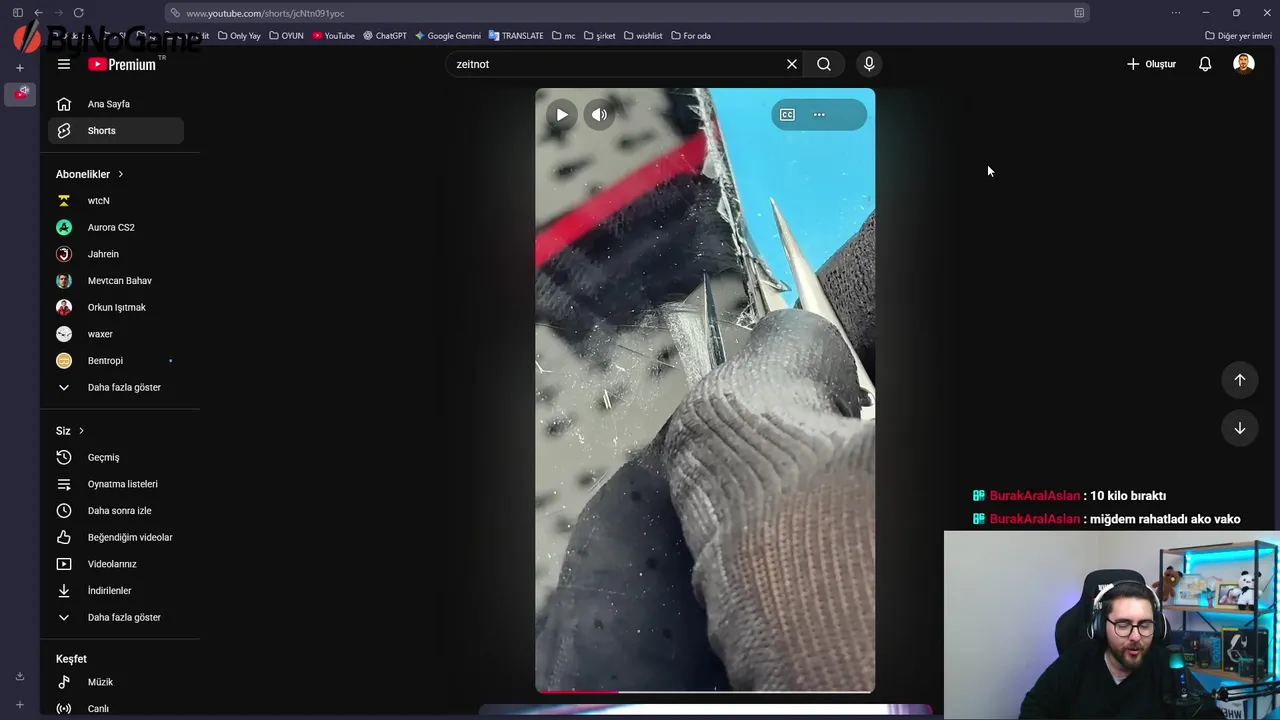
Task: Open the OYUN bookmark folder
Action: 287,36
